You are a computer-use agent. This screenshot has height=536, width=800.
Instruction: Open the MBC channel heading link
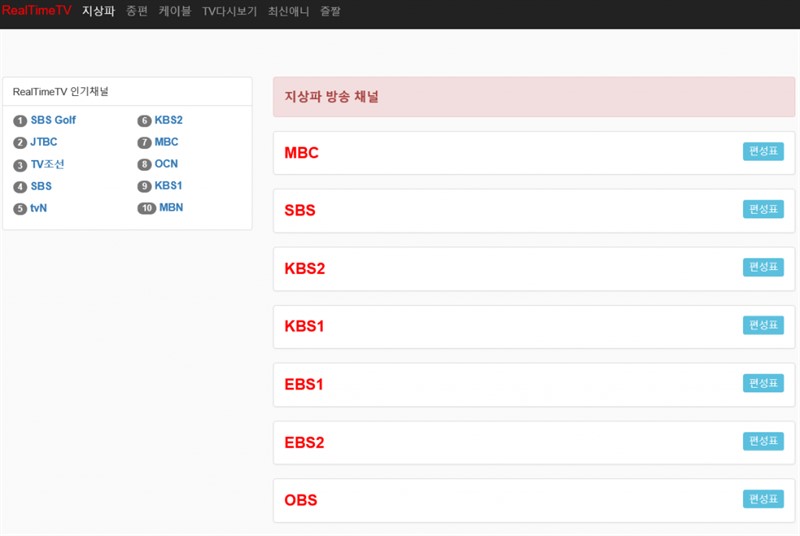tap(302, 153)
